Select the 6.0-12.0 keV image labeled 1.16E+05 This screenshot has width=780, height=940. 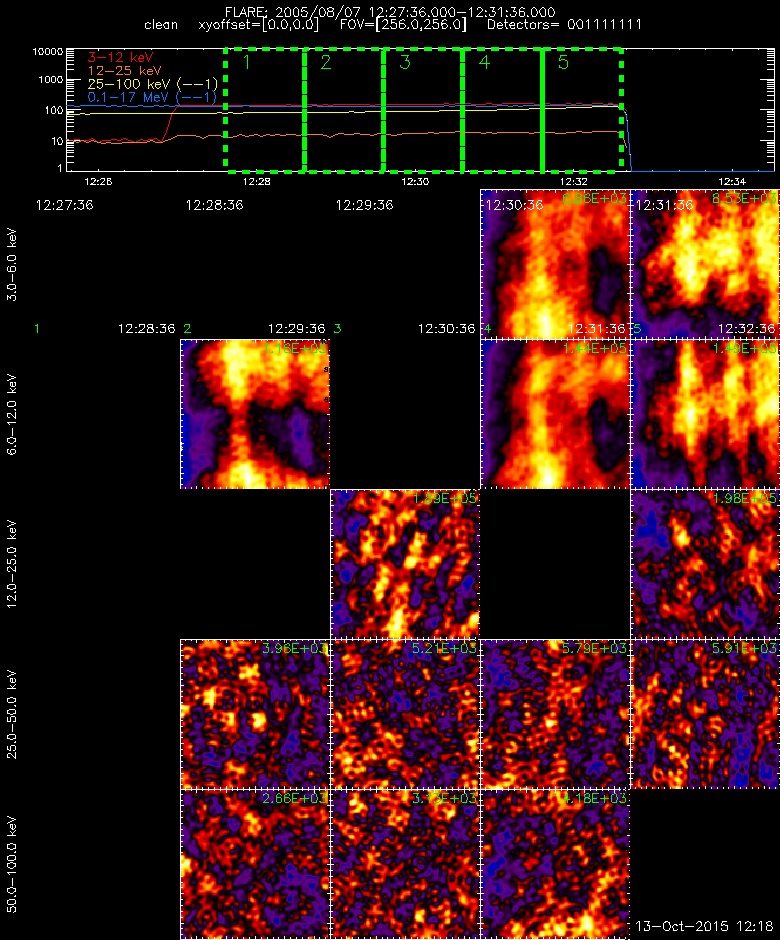coord(255,414)
